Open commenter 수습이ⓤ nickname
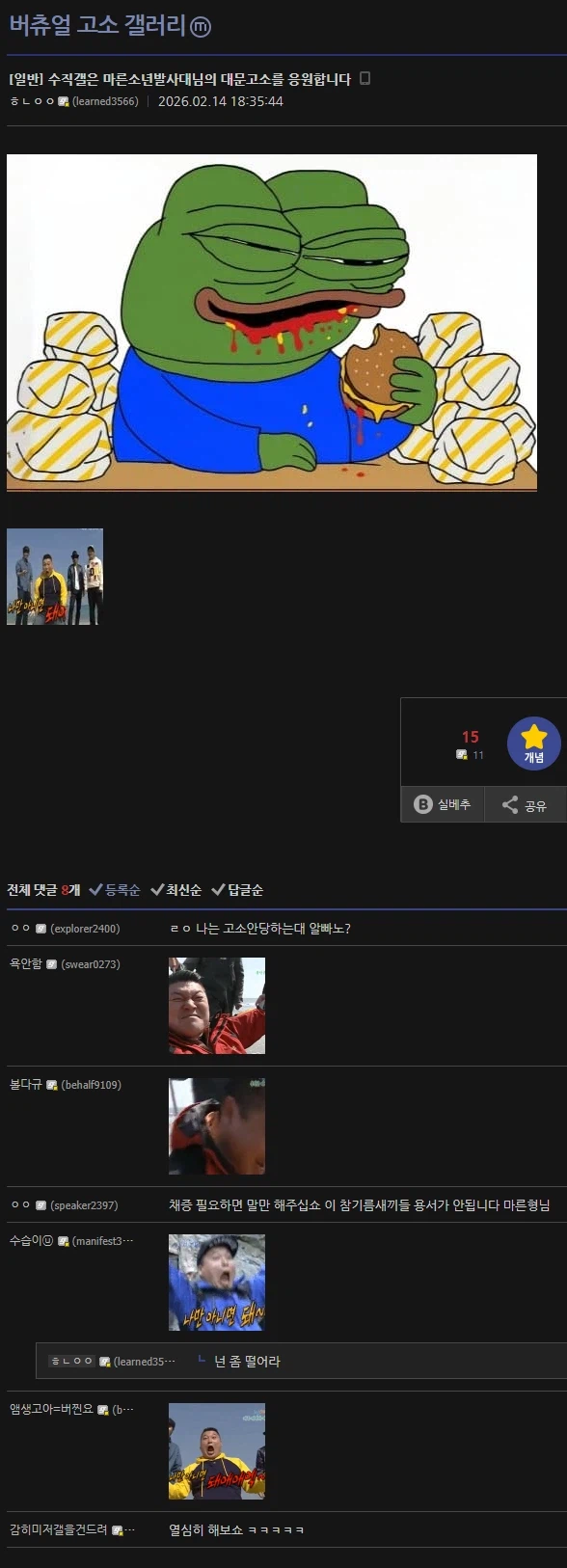The width and height of the screenshot is (567, 1568). point(32,1241)
